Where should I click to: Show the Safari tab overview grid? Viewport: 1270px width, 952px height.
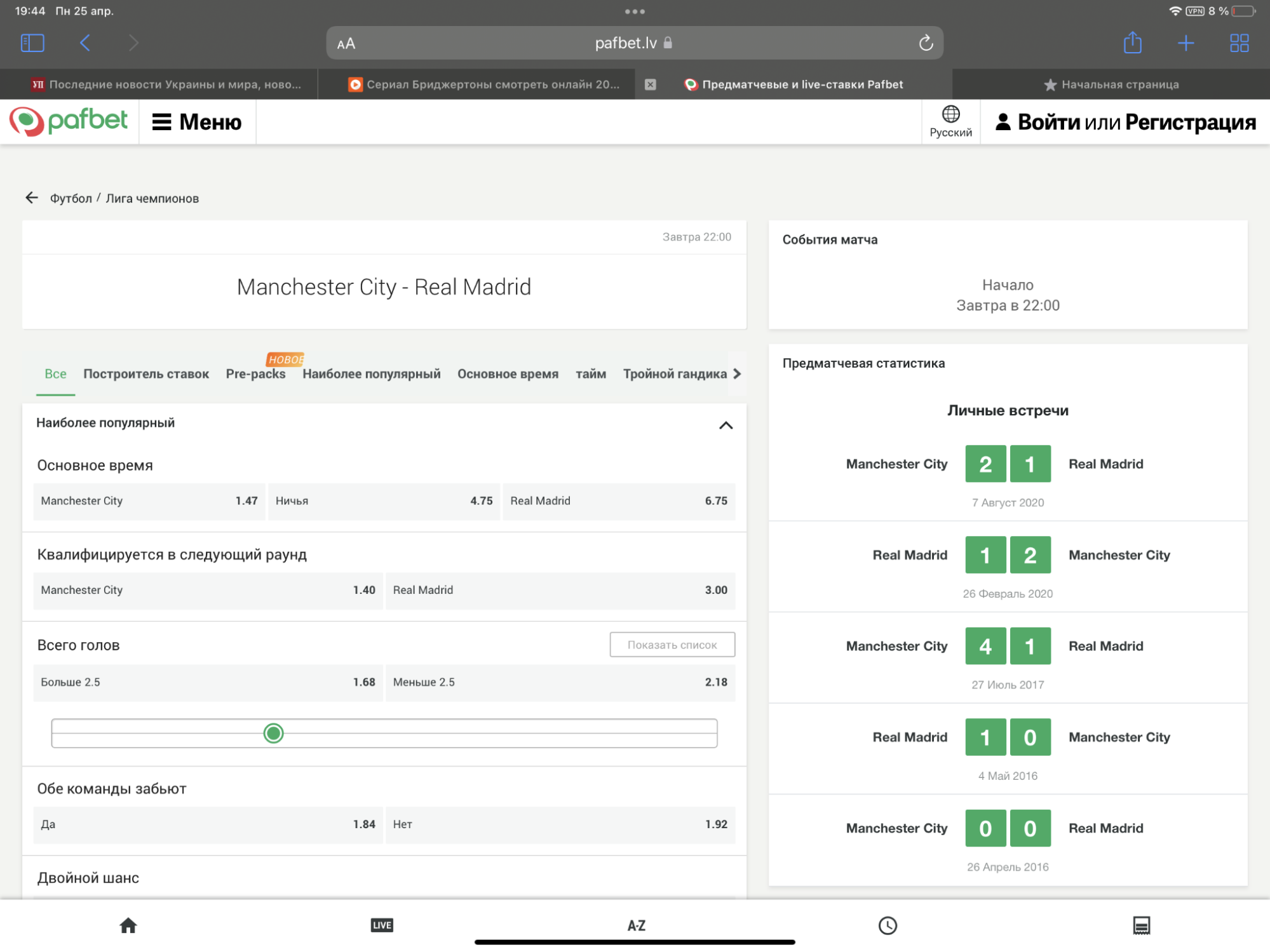1239,43
